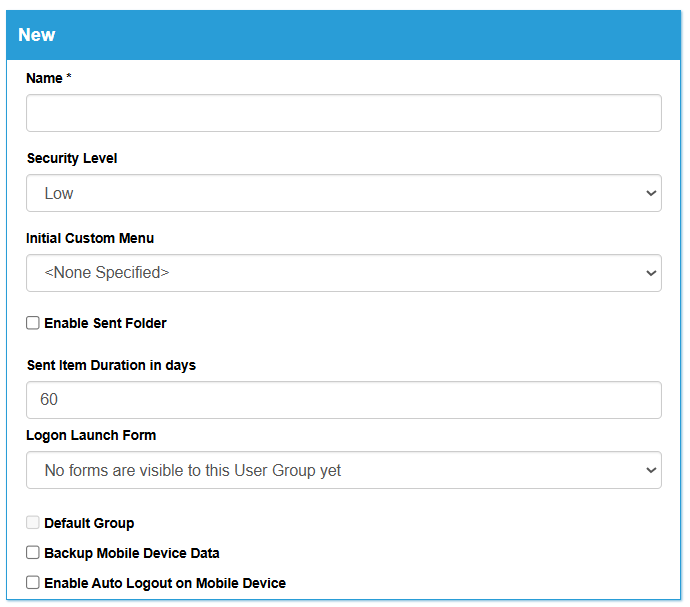The image size is (690, 607).
Task: Click into the Name text field
Action: pos(344,113)
